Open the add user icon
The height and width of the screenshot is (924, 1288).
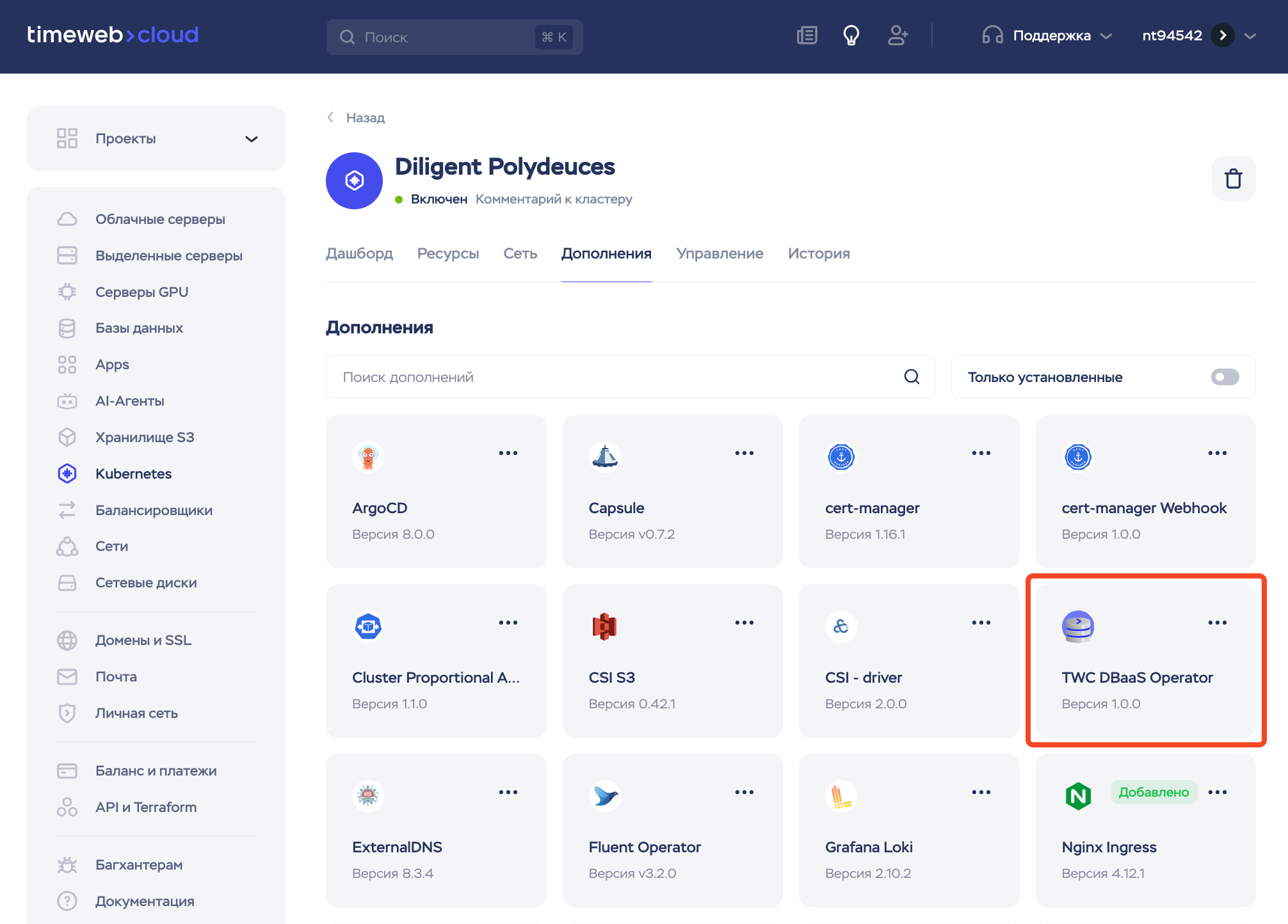(x=898, y=36)
